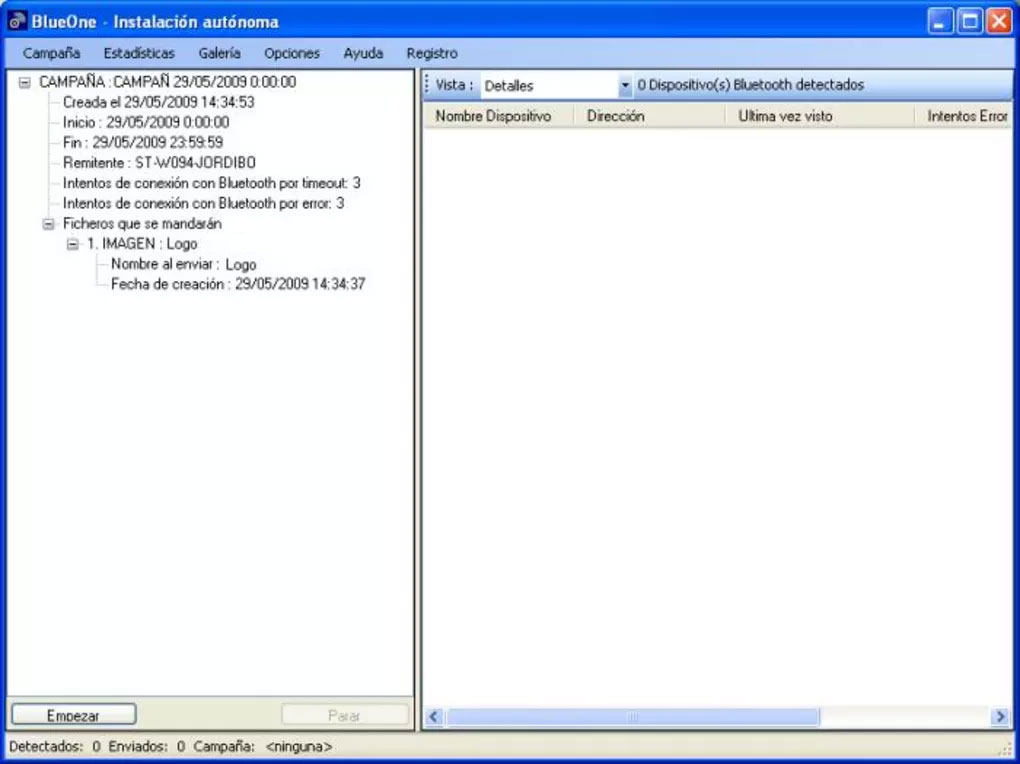Select Bluetooth 'por error: 3' tree row
The height and width of the screenshot is (764, 1020).
point(203,203)
